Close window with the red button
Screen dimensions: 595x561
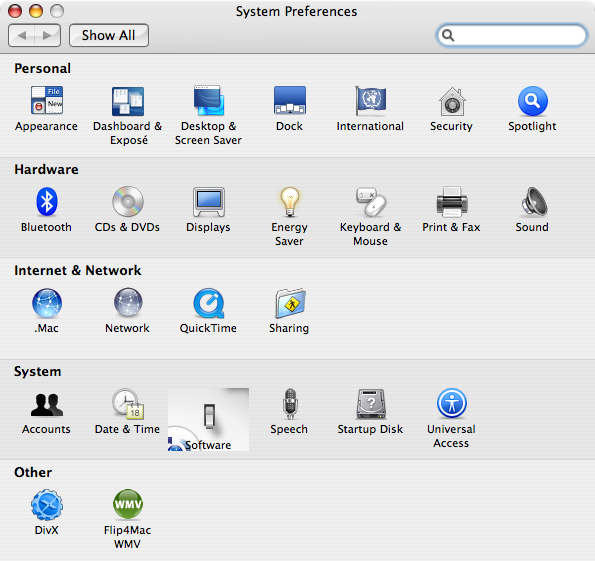coord(15,11)
